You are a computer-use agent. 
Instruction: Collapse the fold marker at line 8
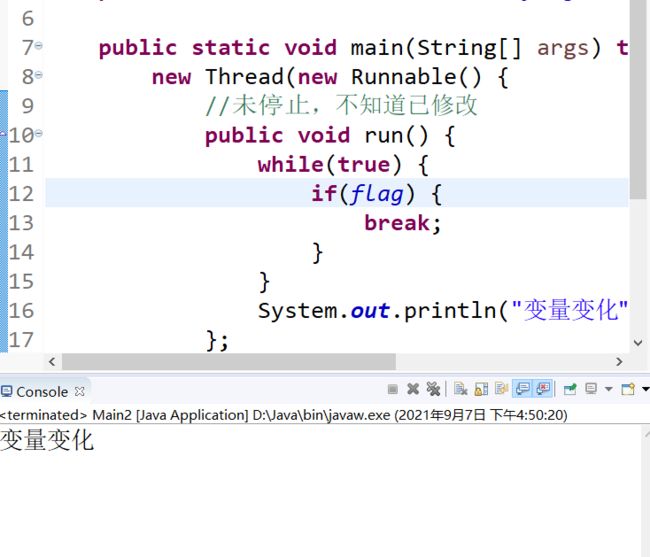39,75
